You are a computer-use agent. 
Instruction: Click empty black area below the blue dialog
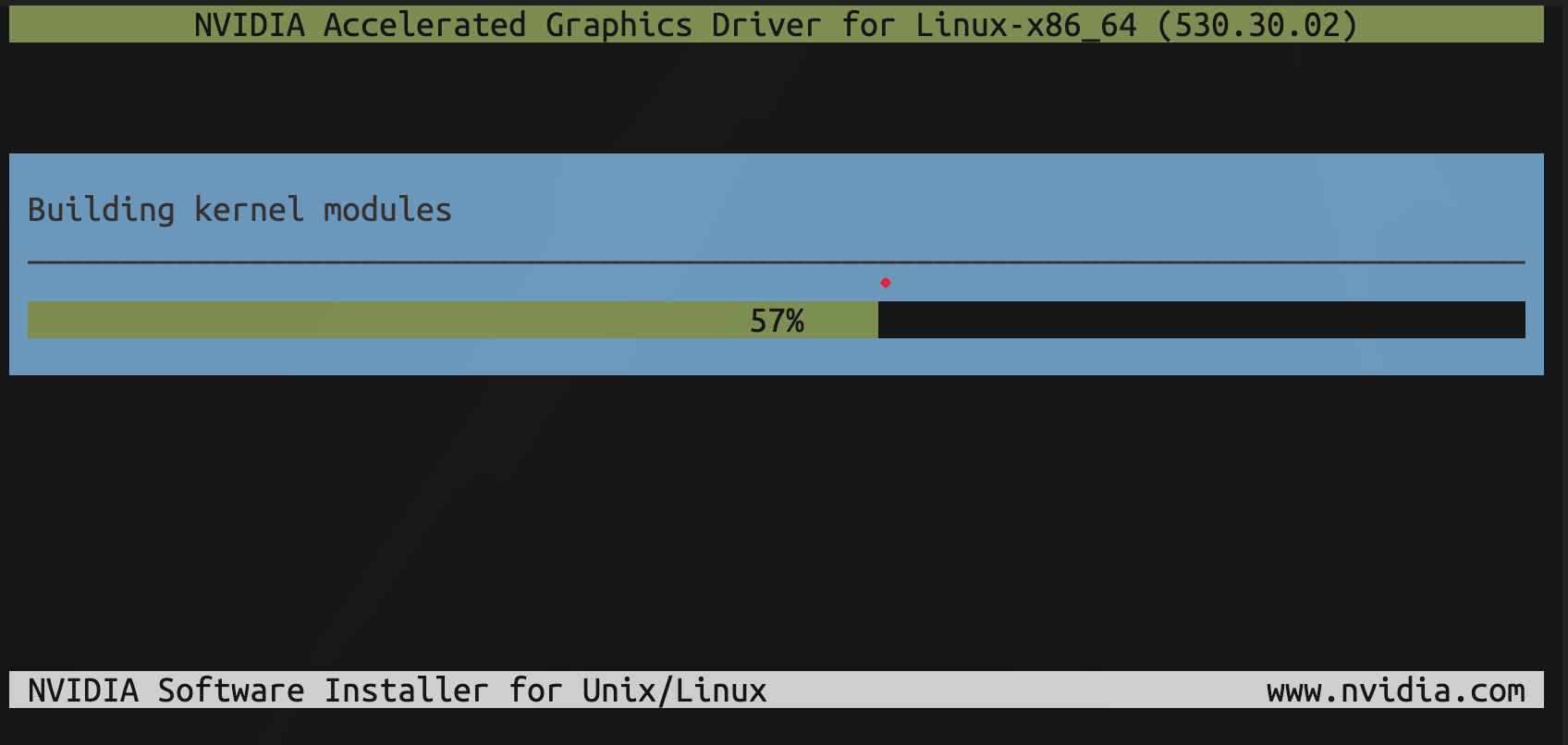(x=777, y=518)
